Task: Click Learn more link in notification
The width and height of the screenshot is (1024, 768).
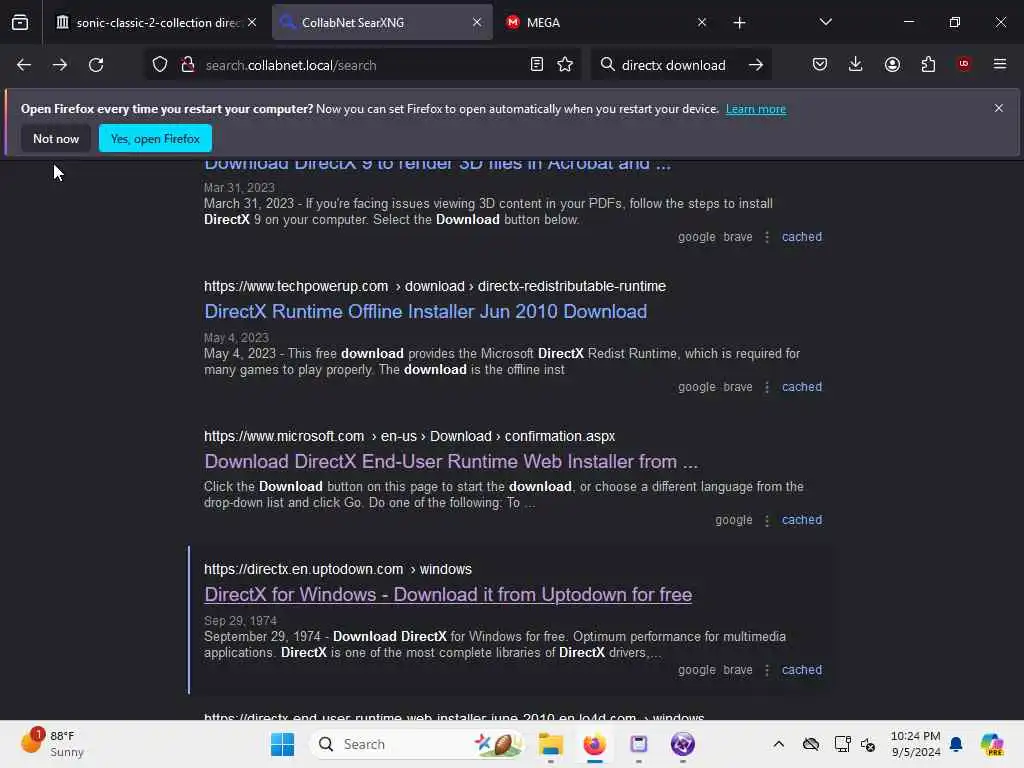Action: click(x=756, y=109)
